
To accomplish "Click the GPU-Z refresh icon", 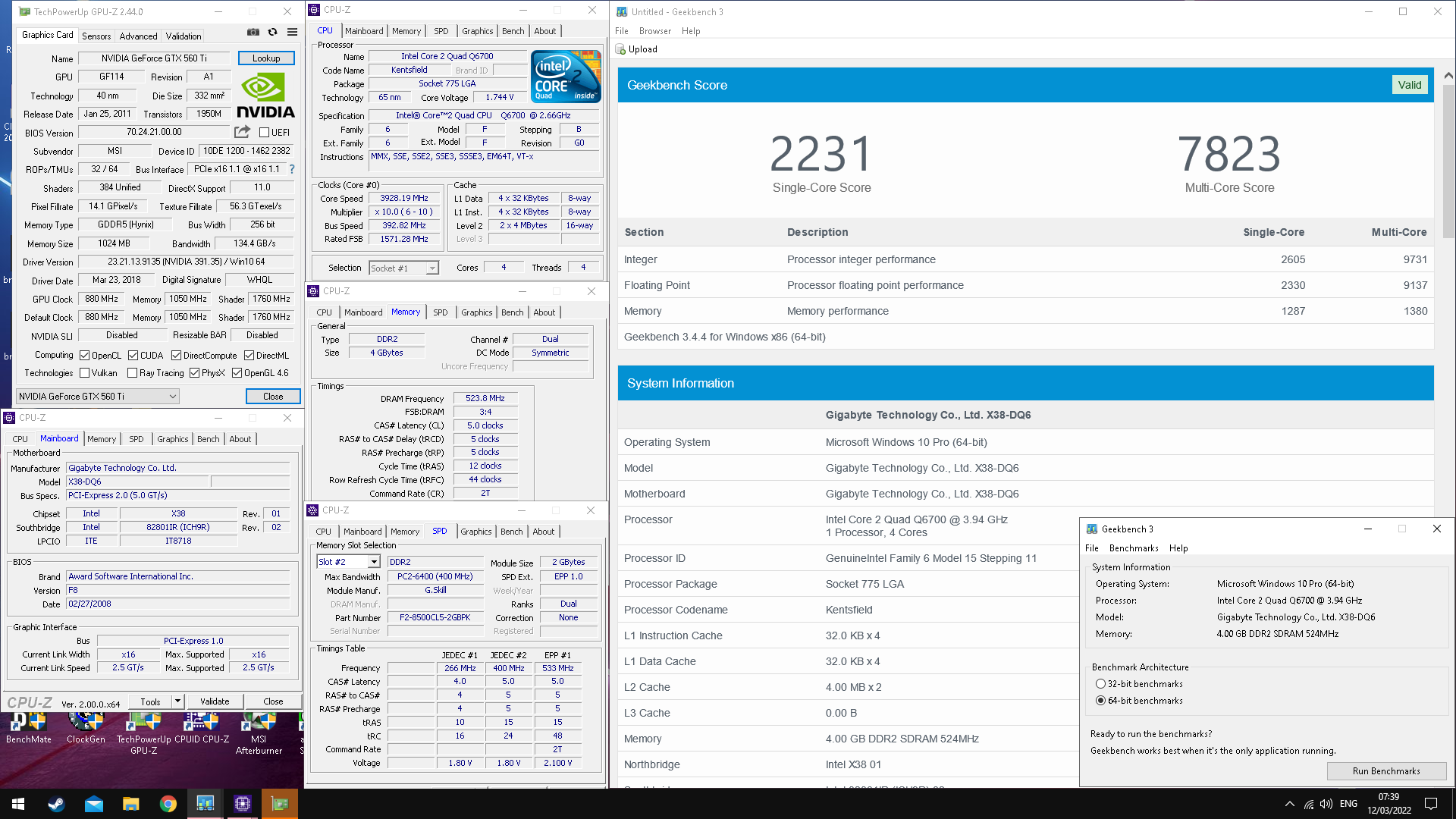I will (x=273, y=32).
